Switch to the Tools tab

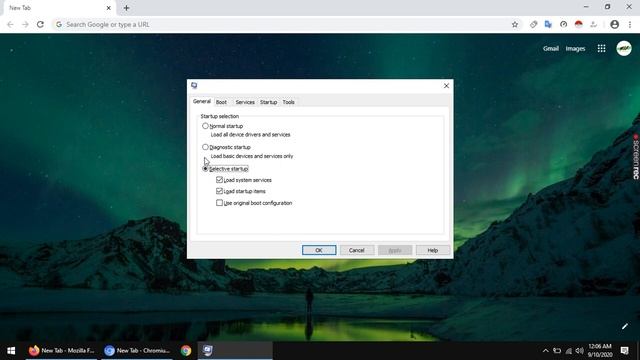pos(289,102)
